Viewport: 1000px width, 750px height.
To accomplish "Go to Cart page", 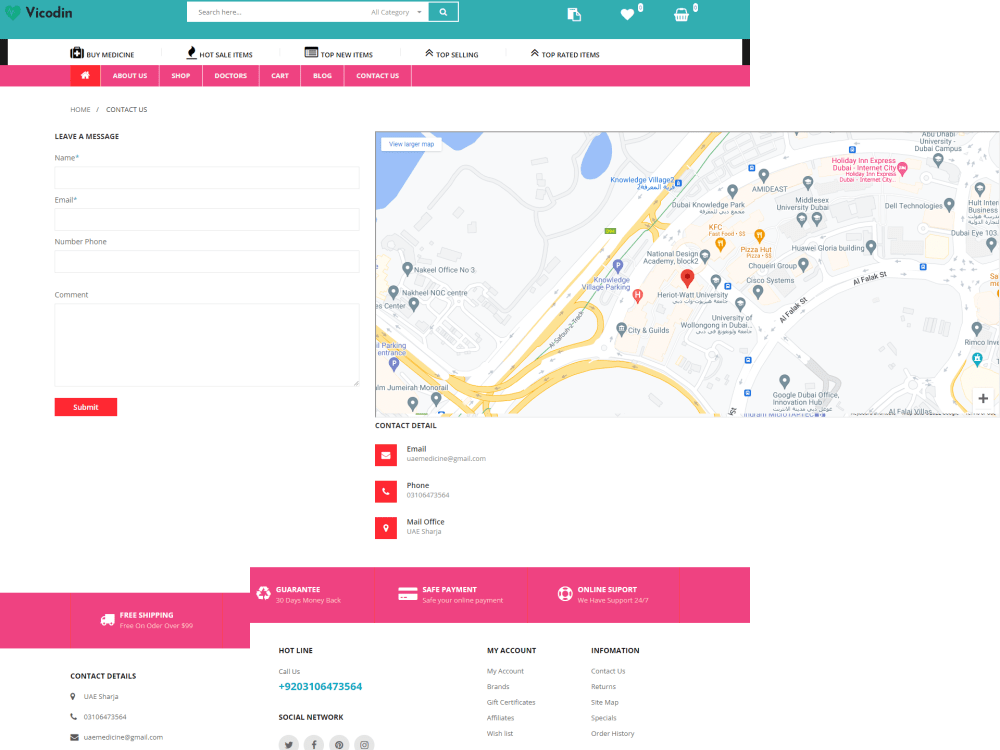I will pos(280,75).
